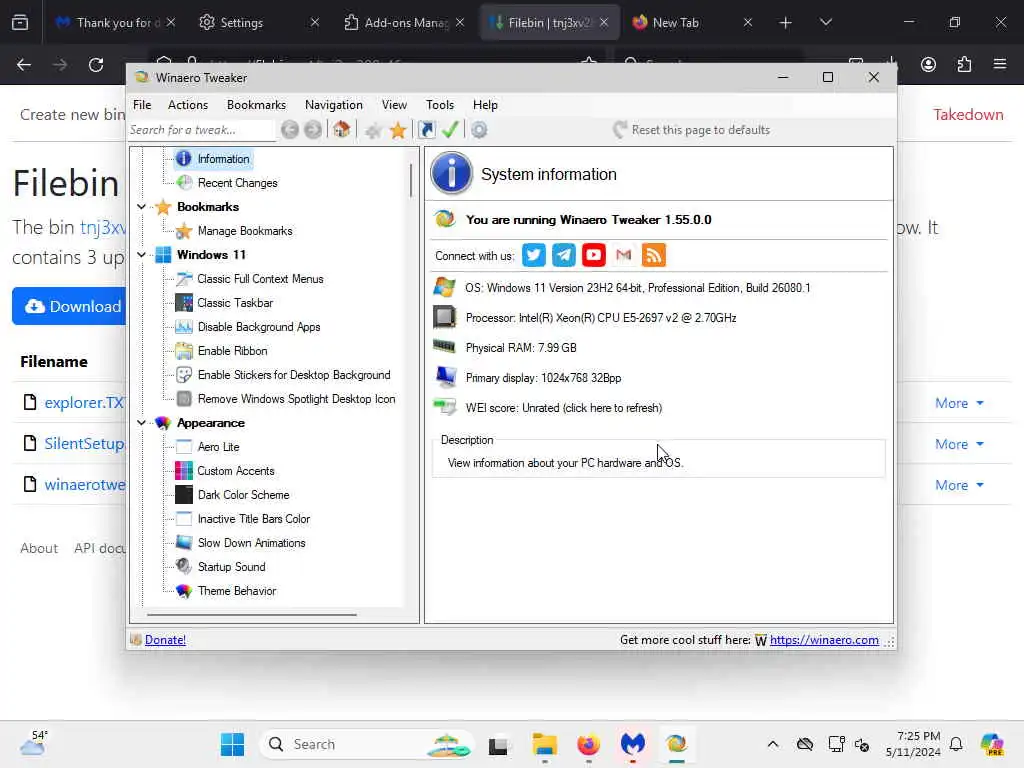1024x768 pixels.
Task: Select Enable Ribbon tweak
Action: (x=232, y=351)
